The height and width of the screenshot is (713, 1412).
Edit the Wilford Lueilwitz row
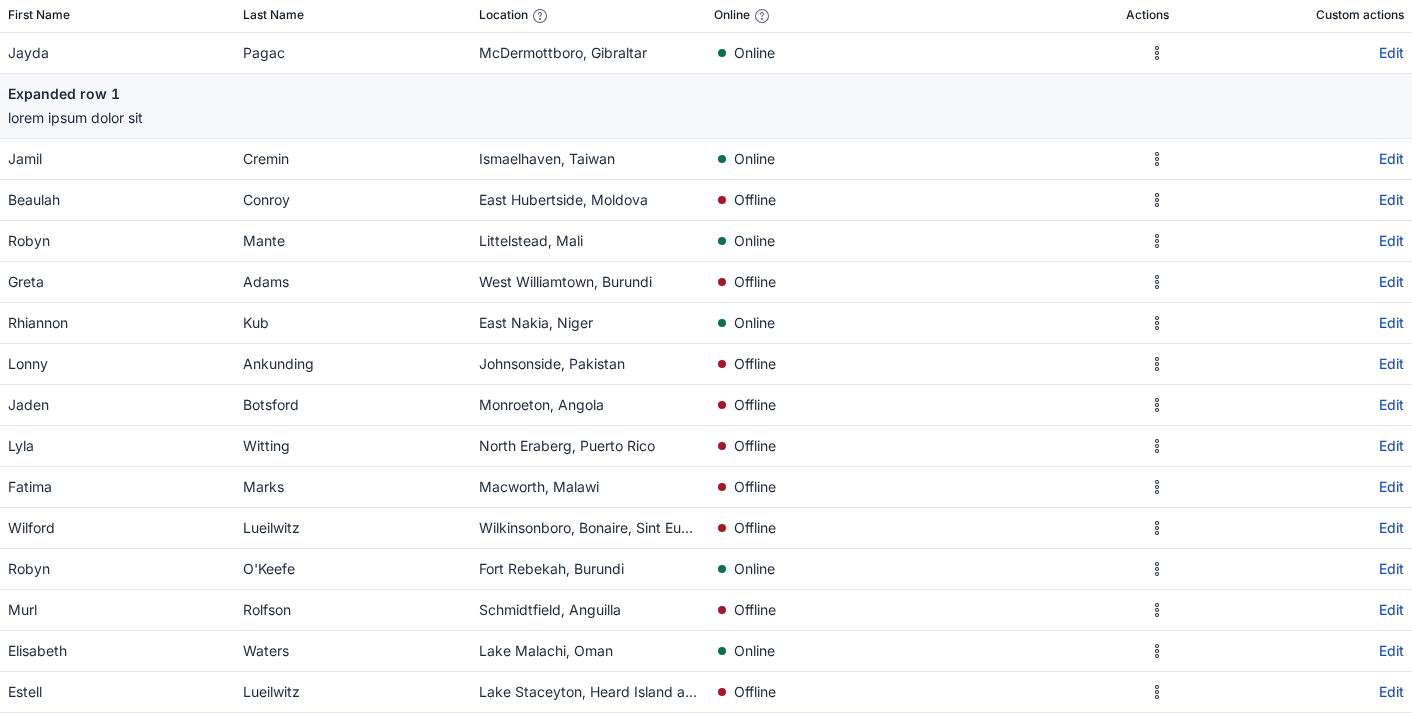(x=1391, y=528)
